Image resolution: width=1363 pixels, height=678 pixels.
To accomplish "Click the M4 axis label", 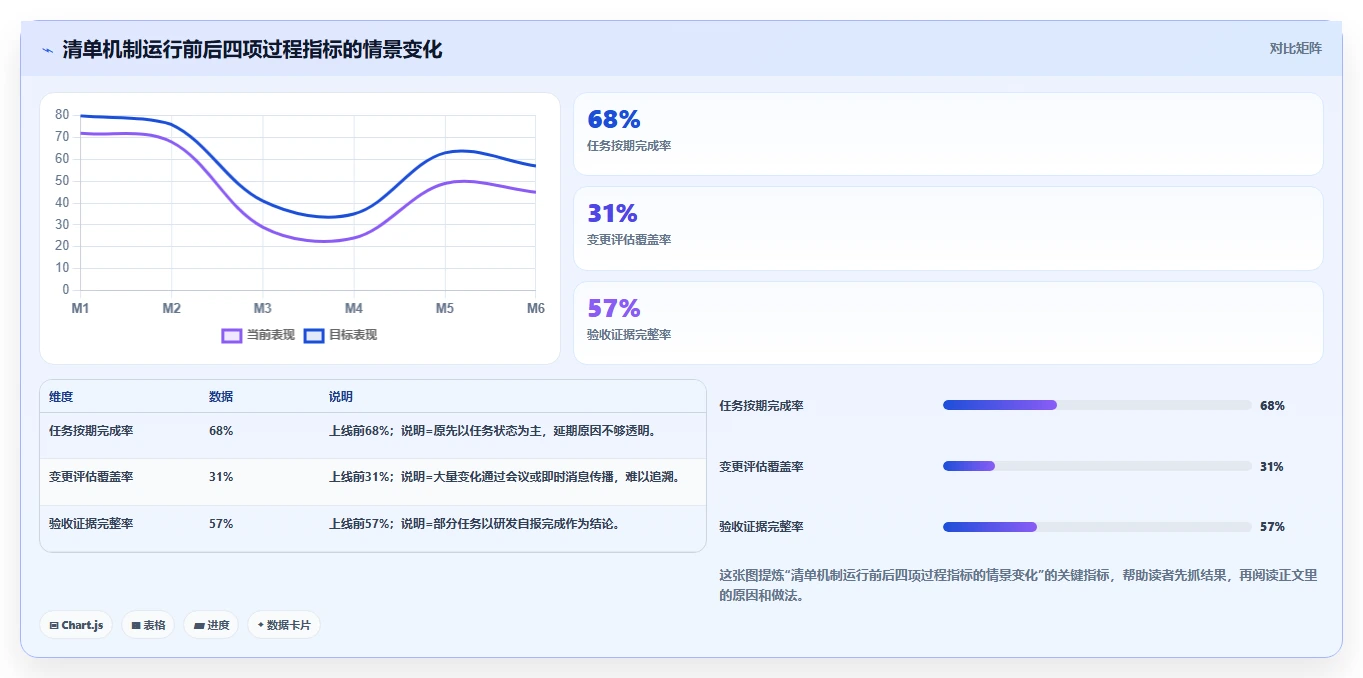I will tap(354, 308).
